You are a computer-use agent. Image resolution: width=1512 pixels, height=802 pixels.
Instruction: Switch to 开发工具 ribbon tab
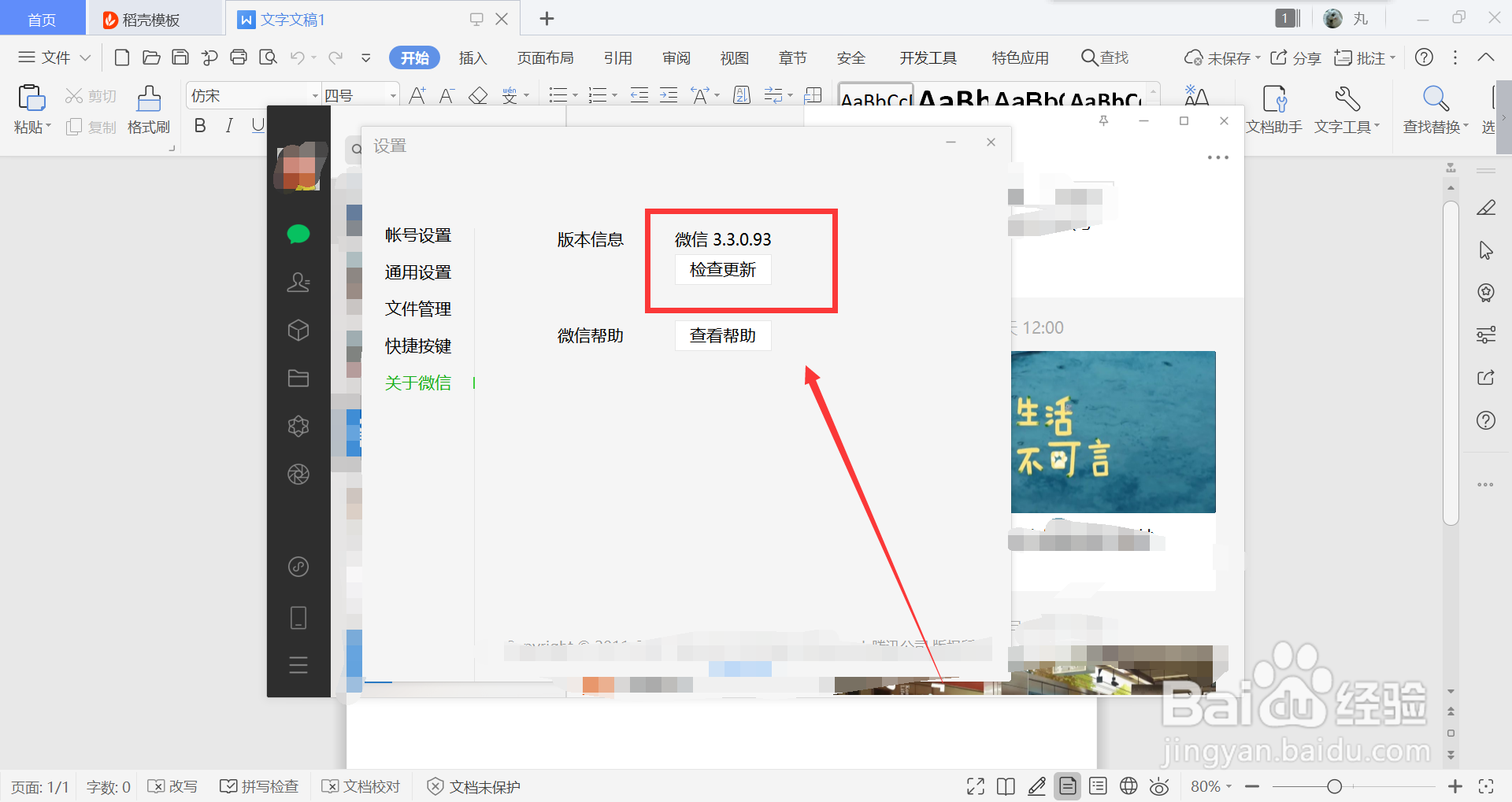click(x=928, y=58)
